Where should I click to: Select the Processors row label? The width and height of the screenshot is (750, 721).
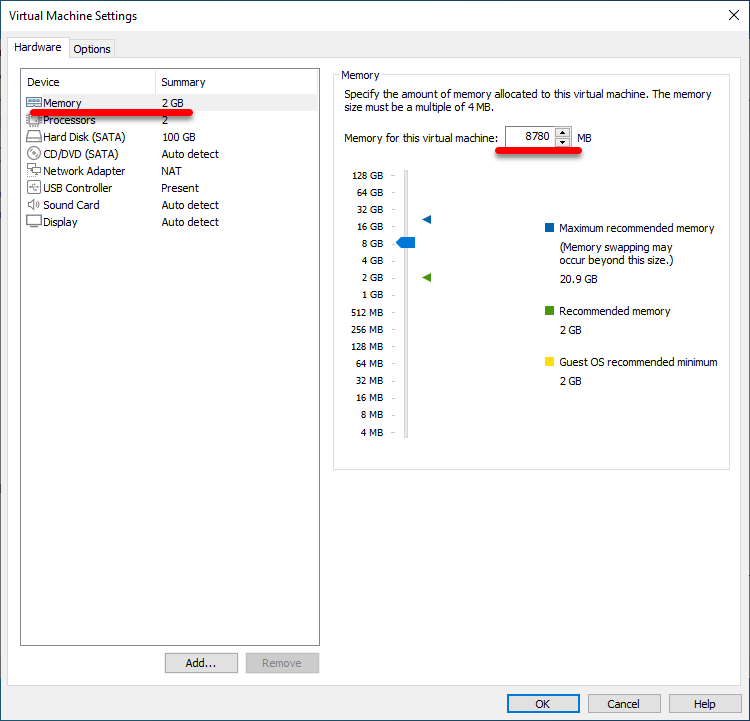coord(69,120)
